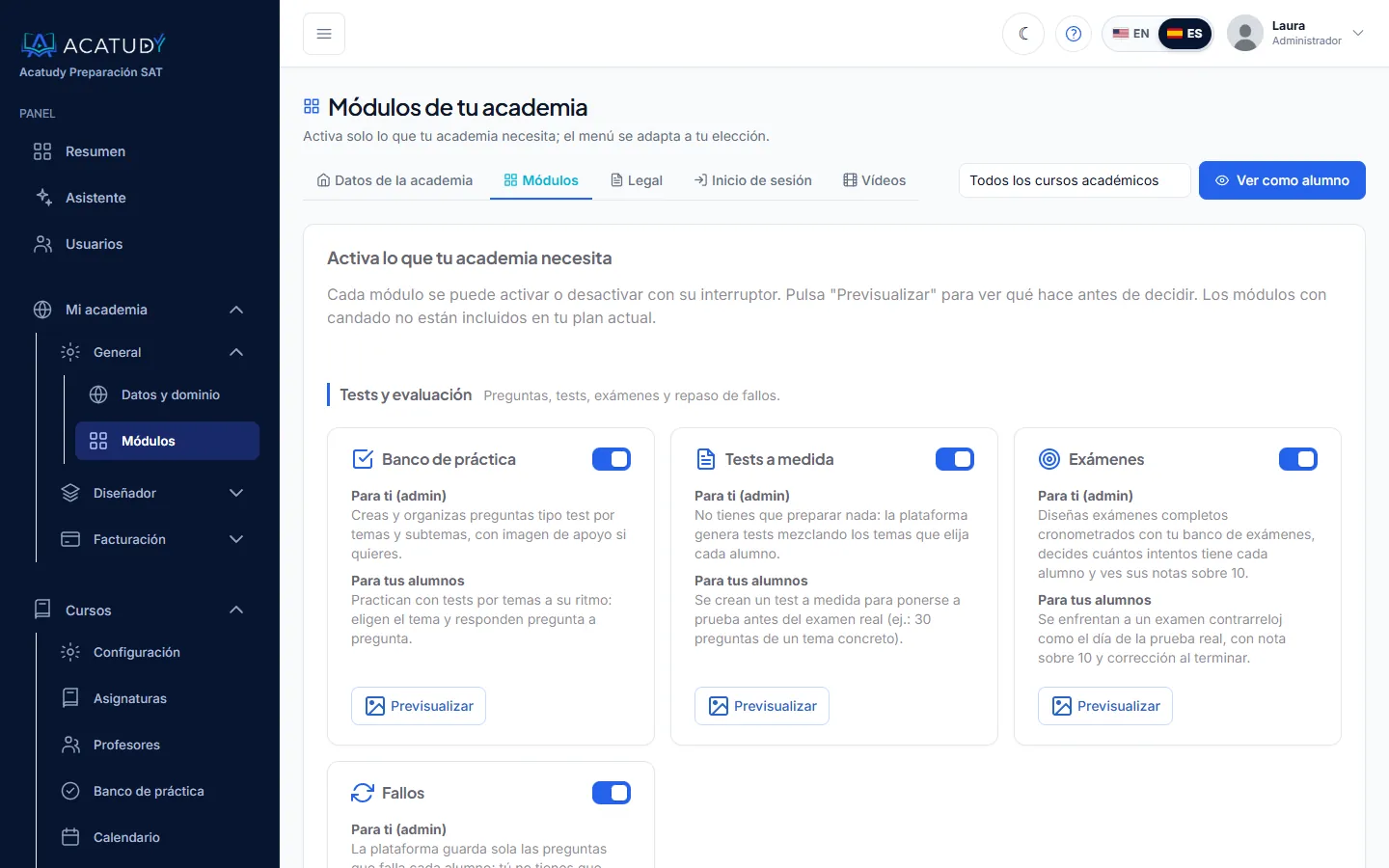Disable the Tests a medida toggle
The width and height of the screenshot is (1389, 868).
[955, 459]
